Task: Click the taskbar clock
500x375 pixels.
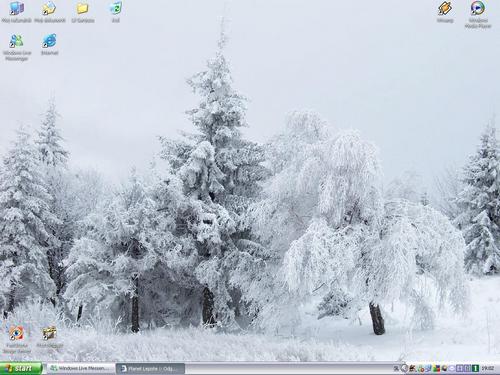Action: click(x=488, y=368)
